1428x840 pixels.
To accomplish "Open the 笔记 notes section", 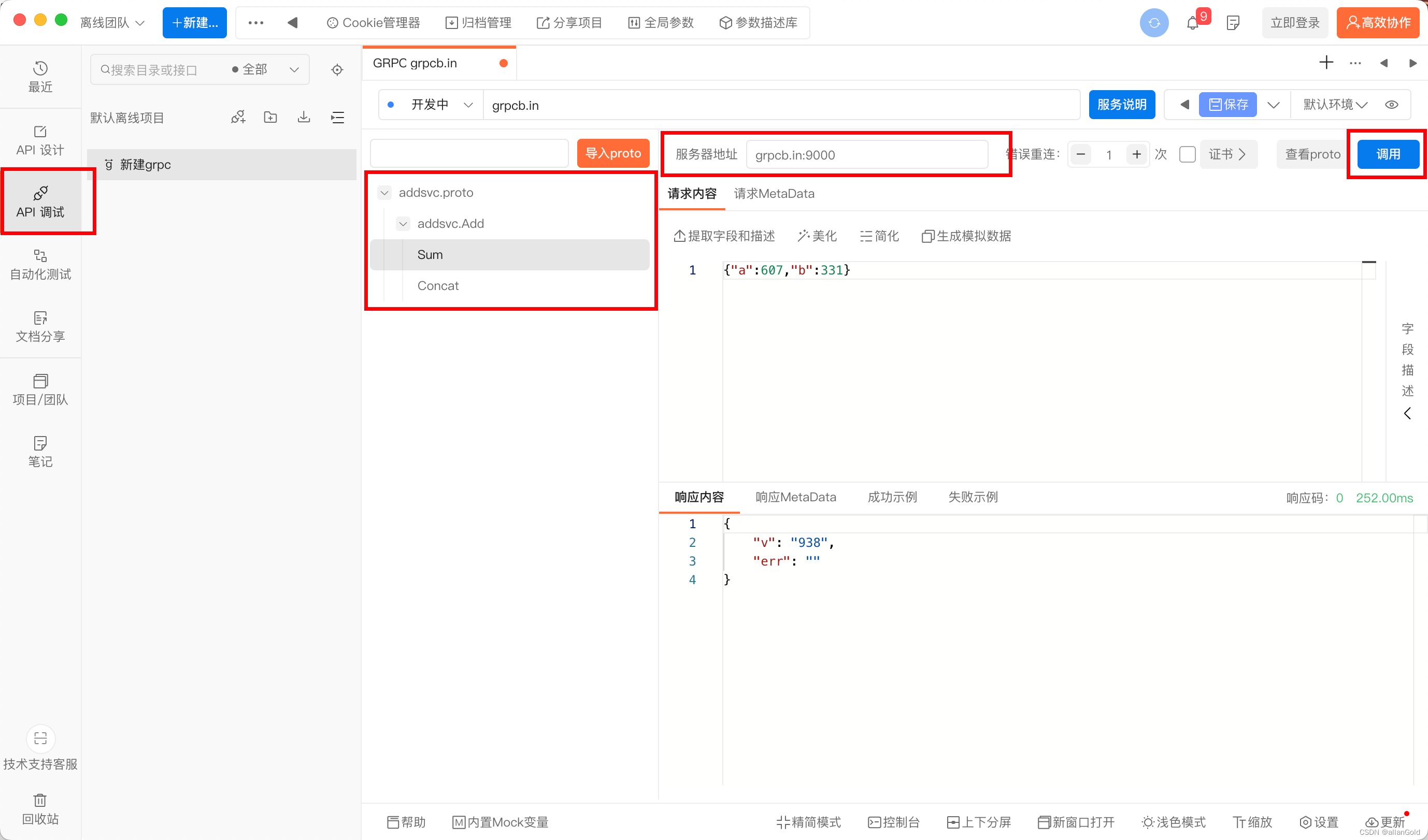I will (40, 452).
